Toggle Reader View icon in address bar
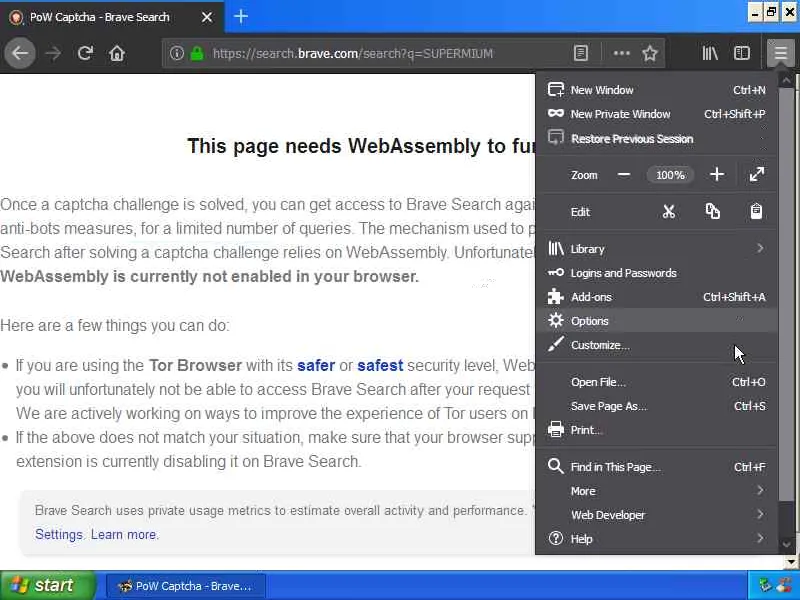This screenshot has height=600, width=800. pos(581,53)
